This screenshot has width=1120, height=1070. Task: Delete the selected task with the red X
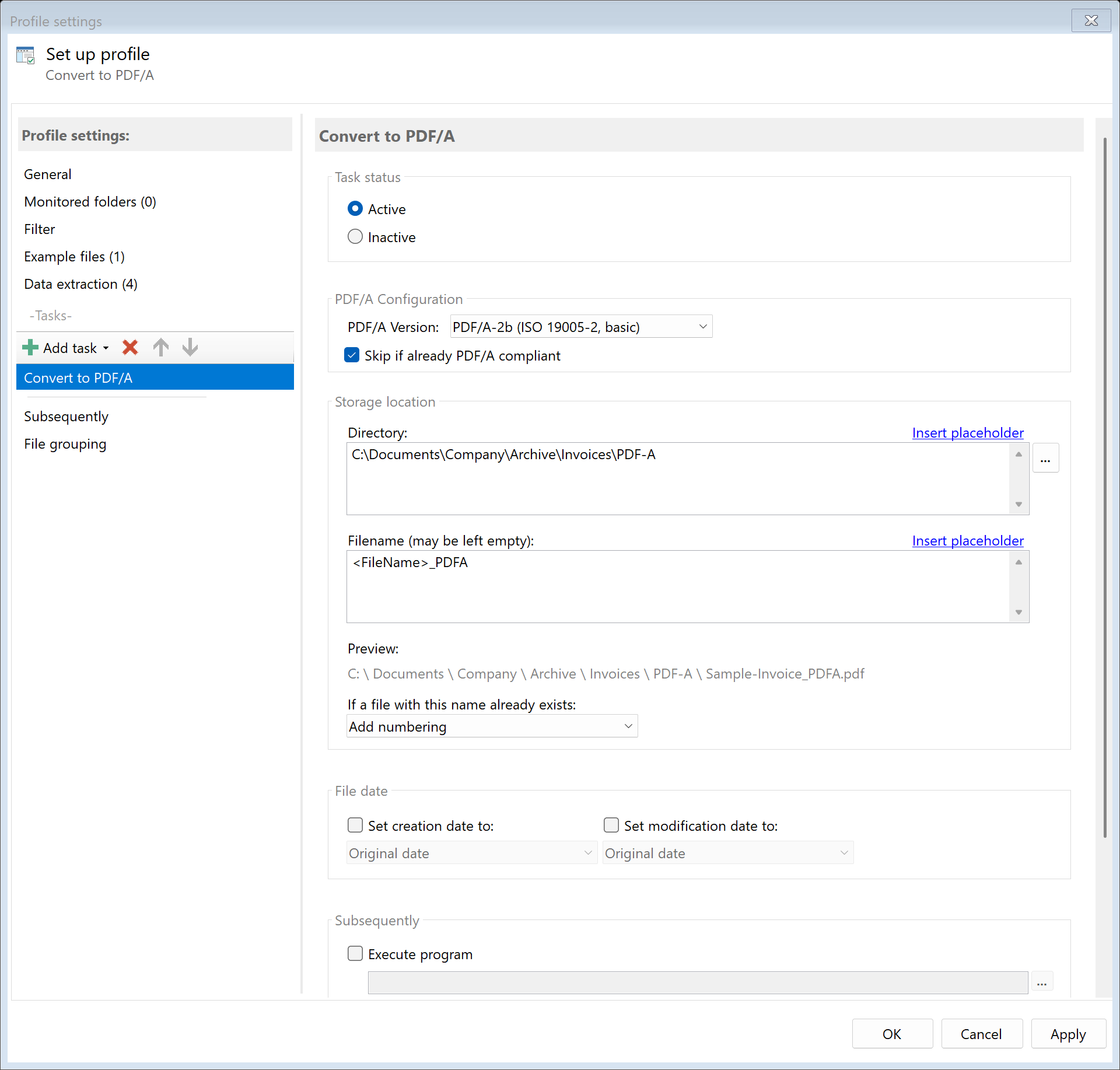tap(129, 347)
